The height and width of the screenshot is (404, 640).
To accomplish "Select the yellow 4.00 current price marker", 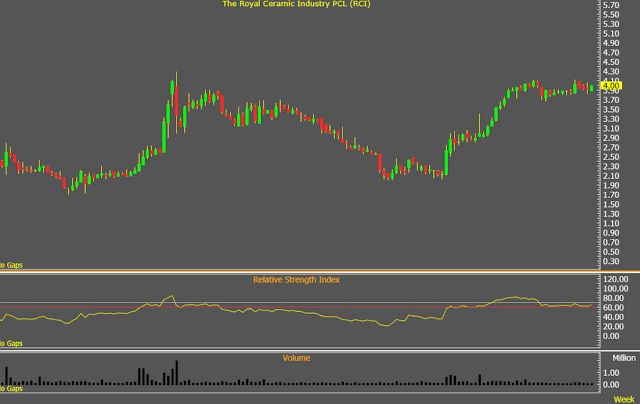I will click(611, 86).
